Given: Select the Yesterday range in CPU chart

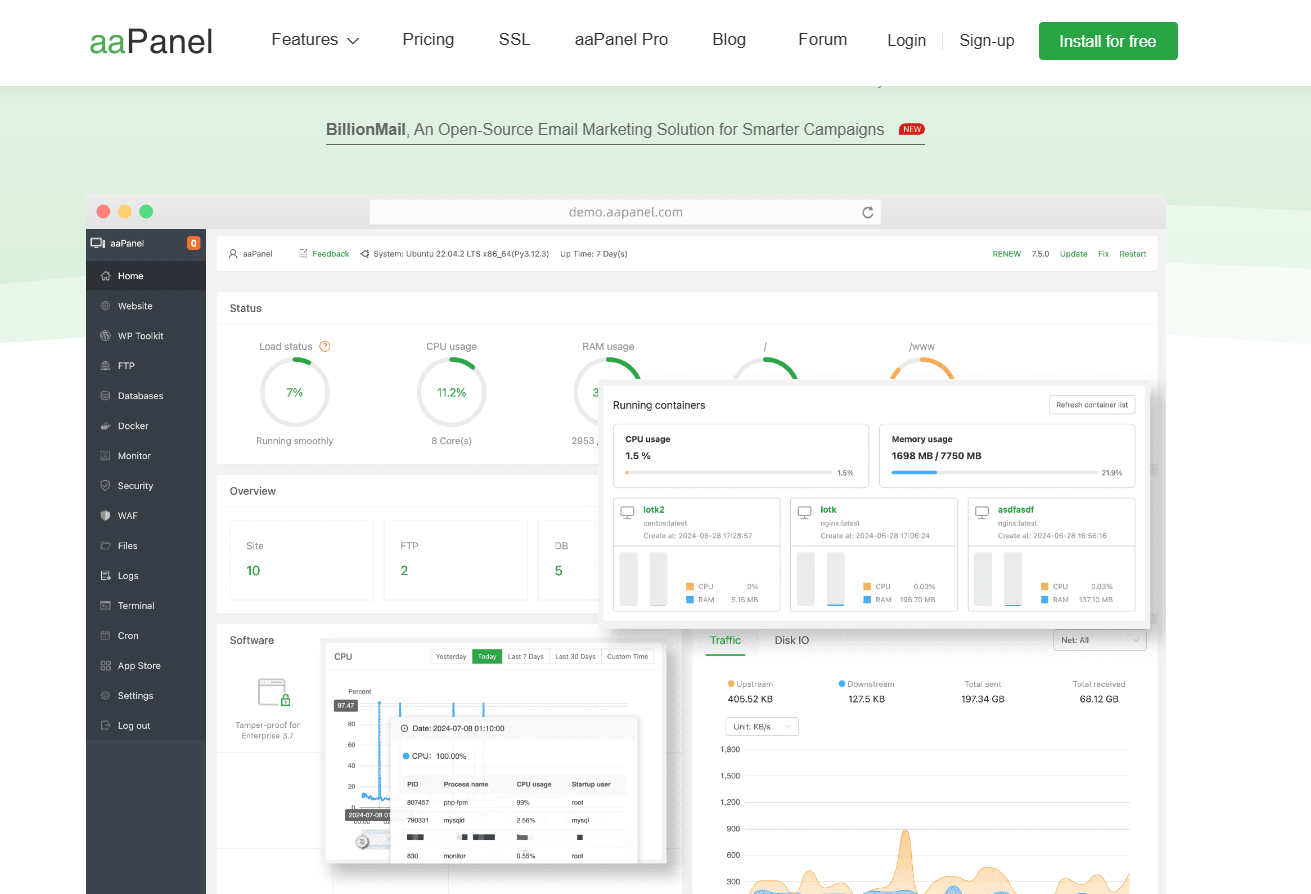Looking at the screenshot, I should 451,656.
